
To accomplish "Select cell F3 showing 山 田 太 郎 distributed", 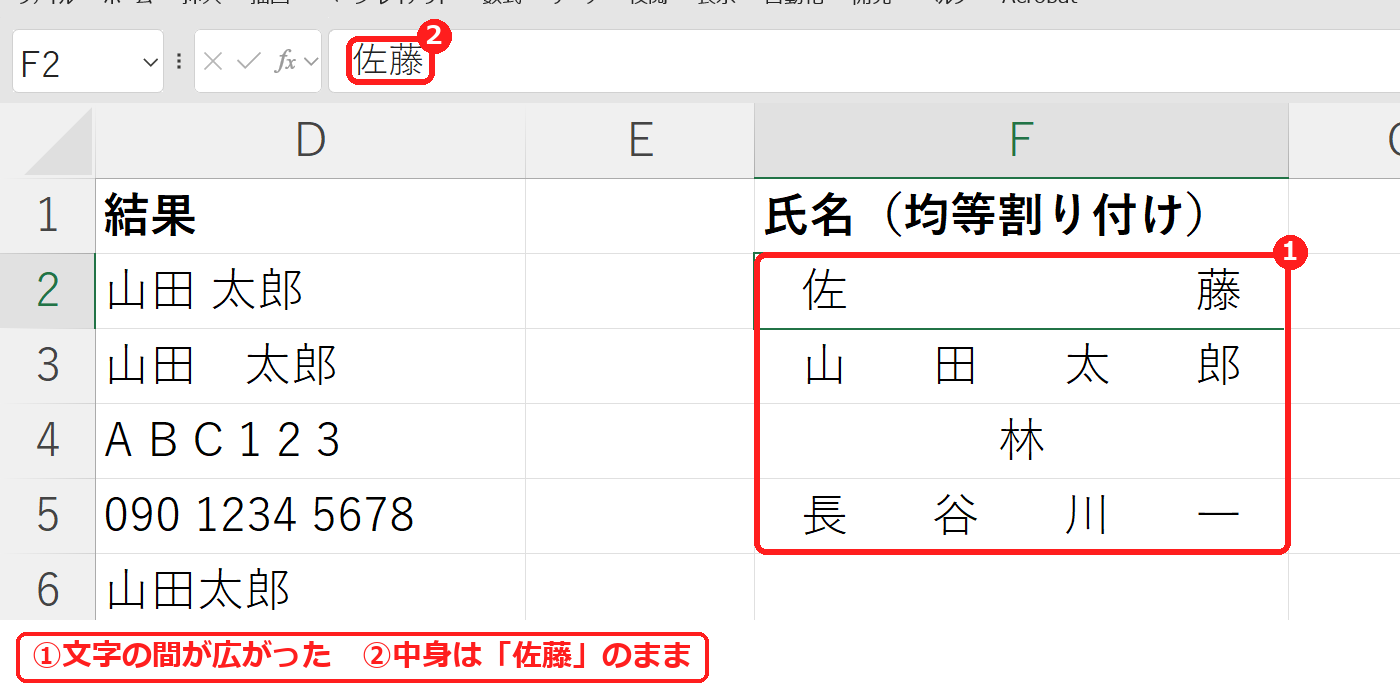I will pos(1021,366).
